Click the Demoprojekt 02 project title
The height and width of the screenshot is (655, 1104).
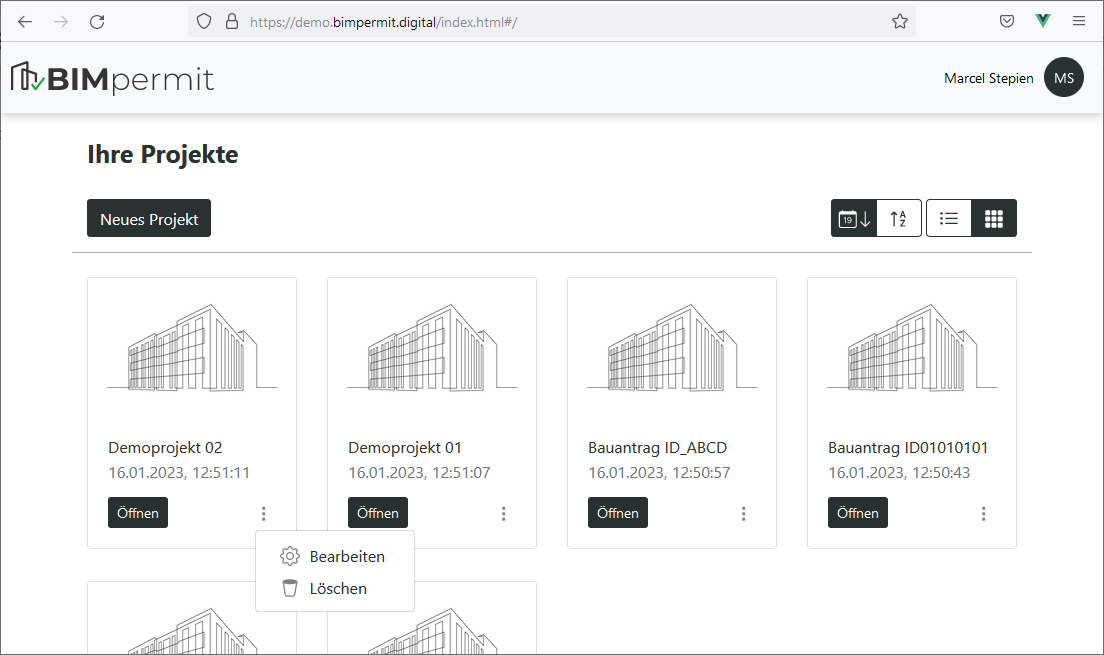click(165, 448)
